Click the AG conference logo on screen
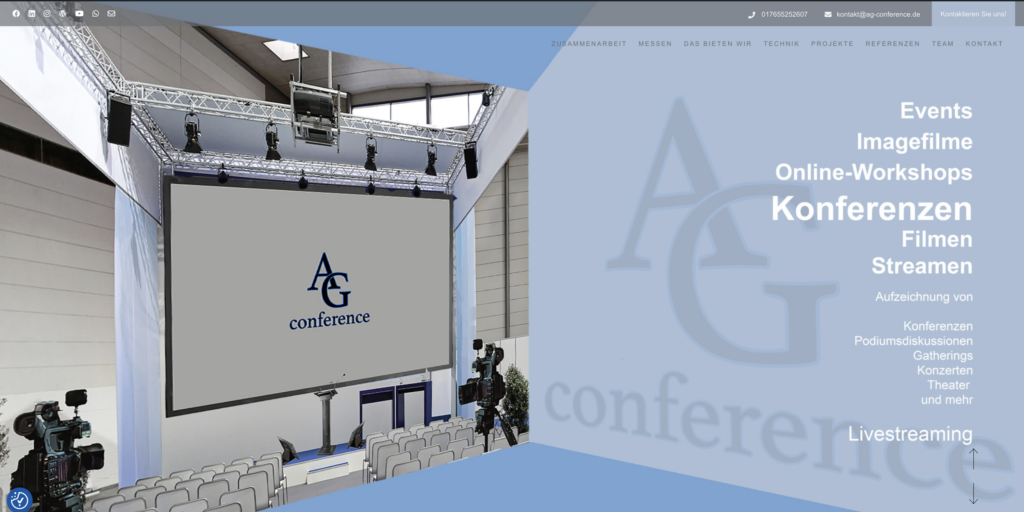Viewport: 1024px width, 512px height. tap(329, 291)
